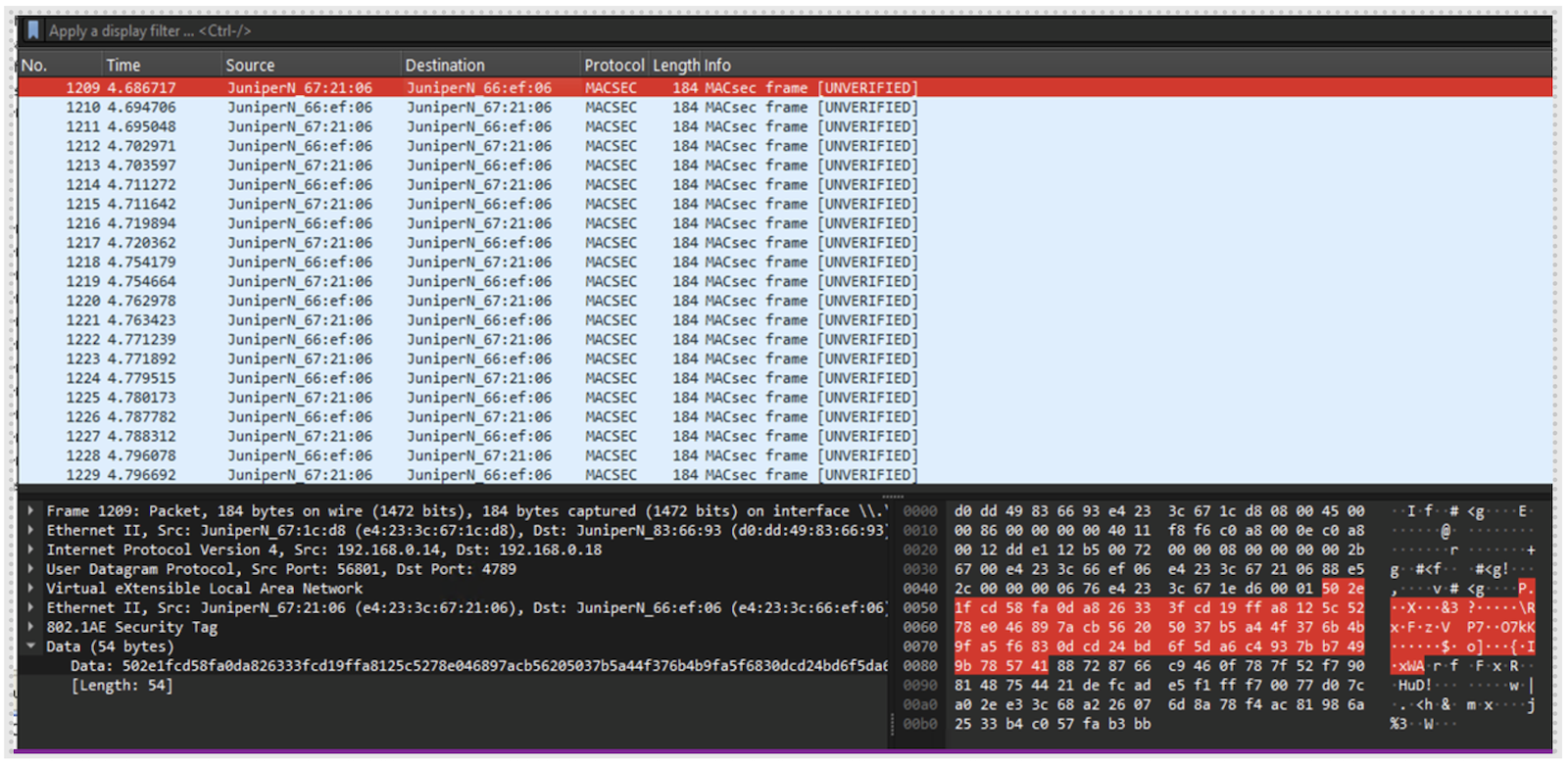Expand the Internet Protocol Version 4 node
1568x765 pixels.
click(31, 550)
